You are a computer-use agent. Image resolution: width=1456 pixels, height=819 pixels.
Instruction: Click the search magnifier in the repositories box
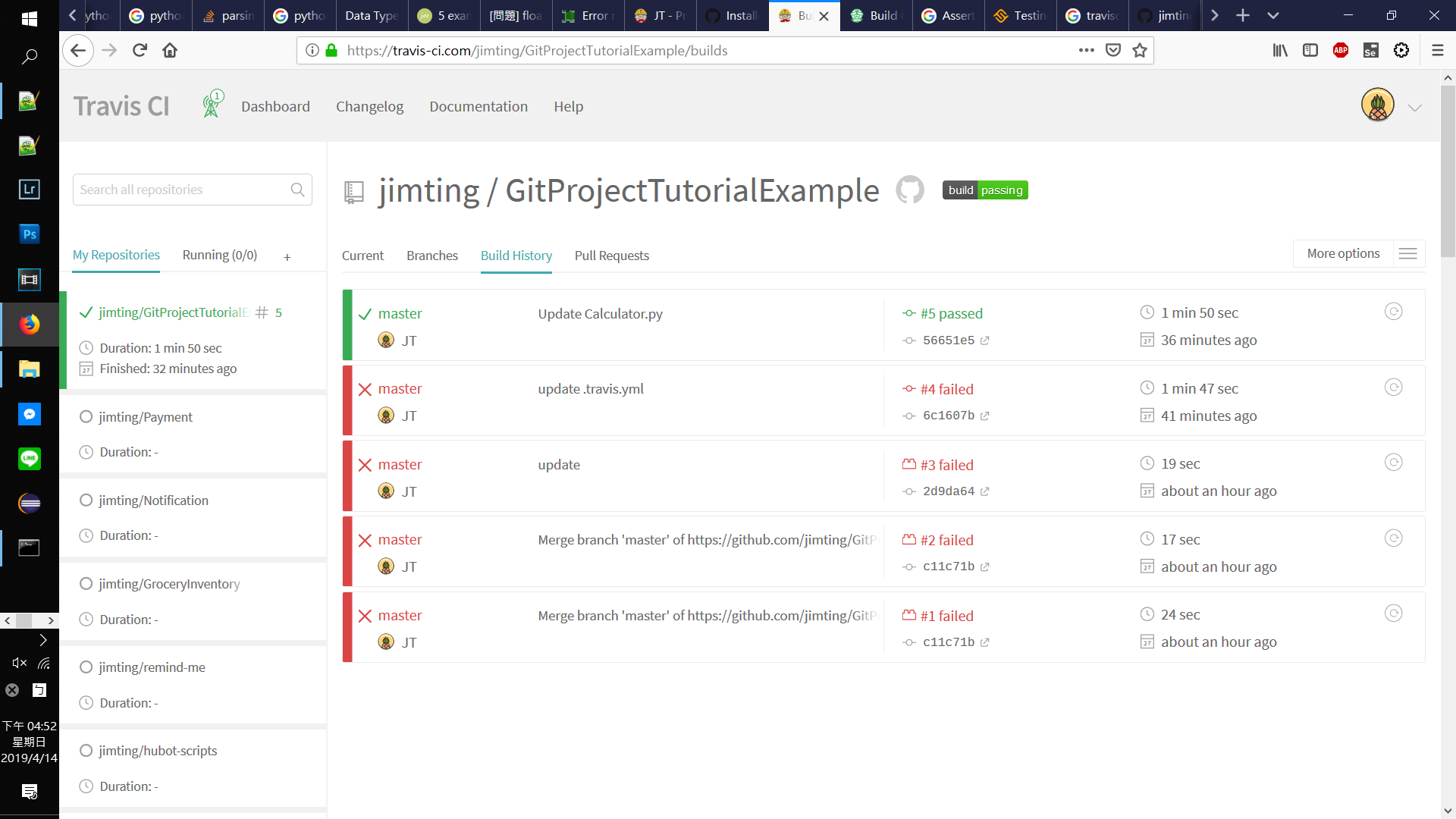click(297, 190)
